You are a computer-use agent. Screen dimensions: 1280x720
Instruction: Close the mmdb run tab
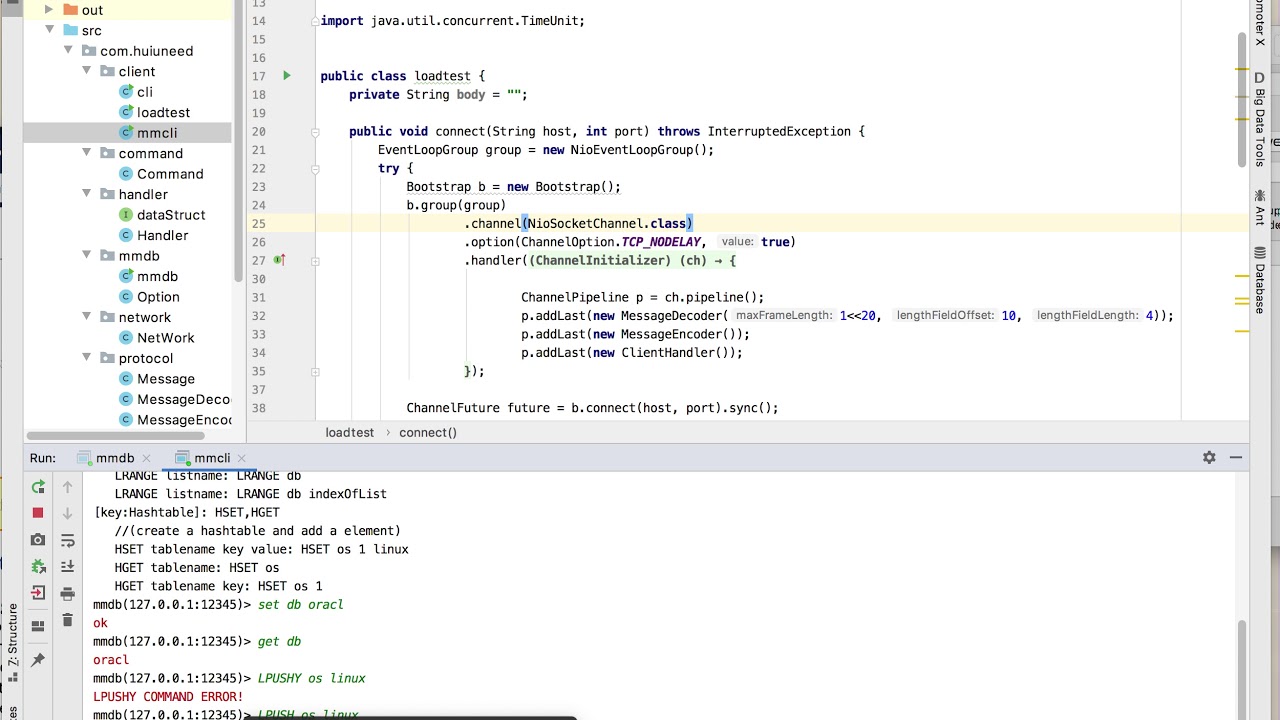[x=146, y=458]
